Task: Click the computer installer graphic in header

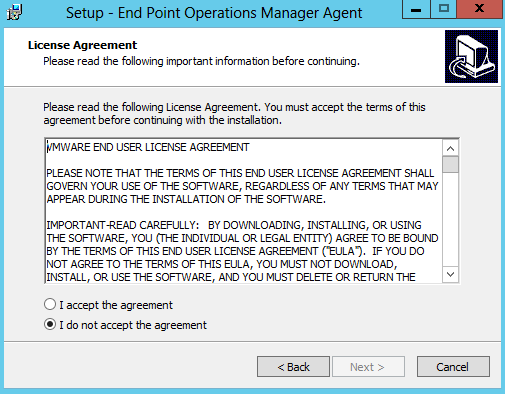Action: coord(471,56)
